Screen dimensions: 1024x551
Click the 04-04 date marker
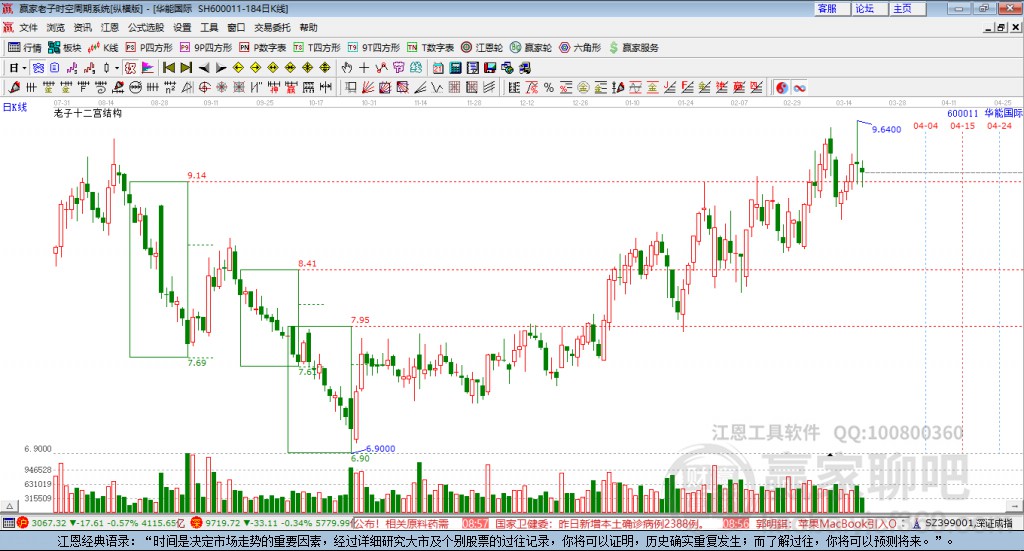[925, 125]
